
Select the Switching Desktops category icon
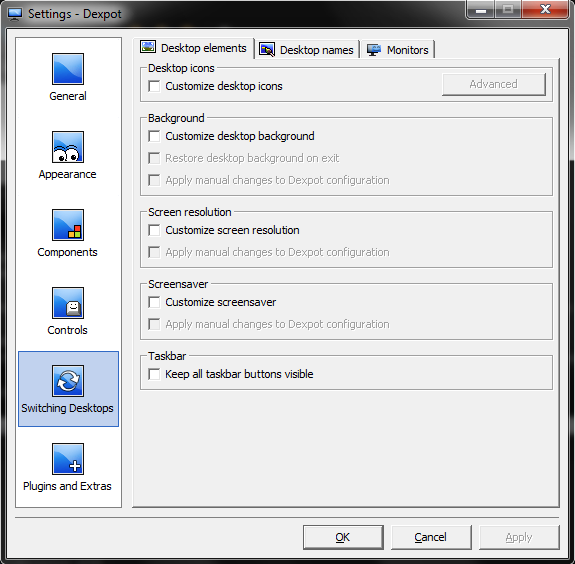tap(68, 381)
